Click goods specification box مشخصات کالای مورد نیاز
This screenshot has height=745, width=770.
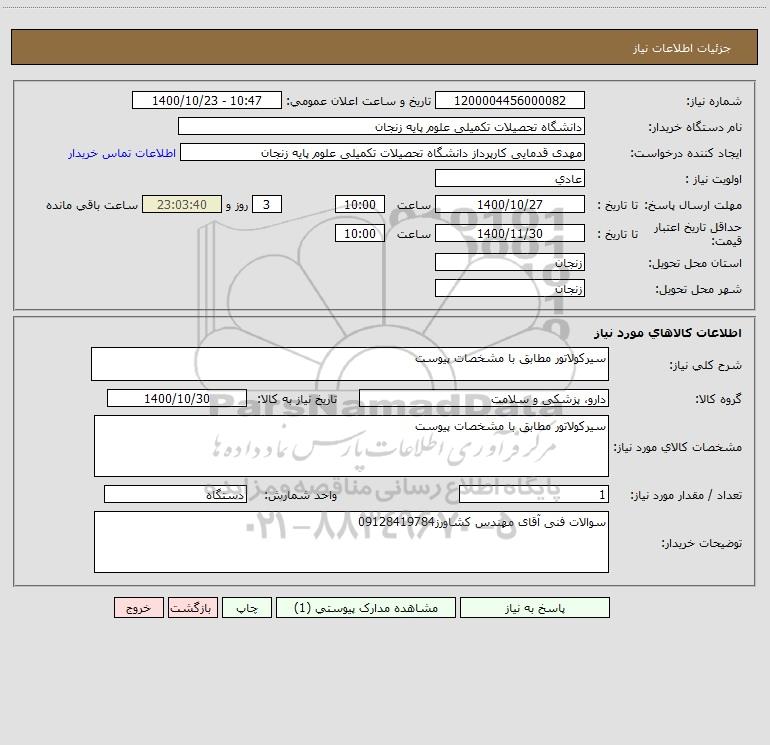tap(351, 446)
